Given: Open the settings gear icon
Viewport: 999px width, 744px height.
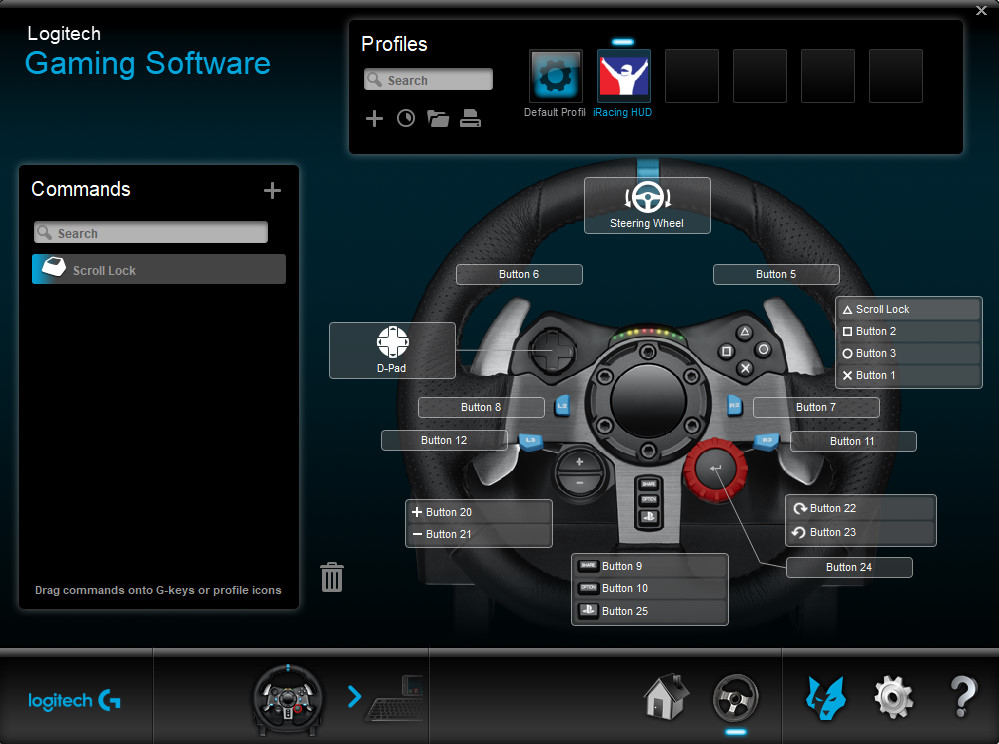Looking at the screenshot, I should [893, 696].
